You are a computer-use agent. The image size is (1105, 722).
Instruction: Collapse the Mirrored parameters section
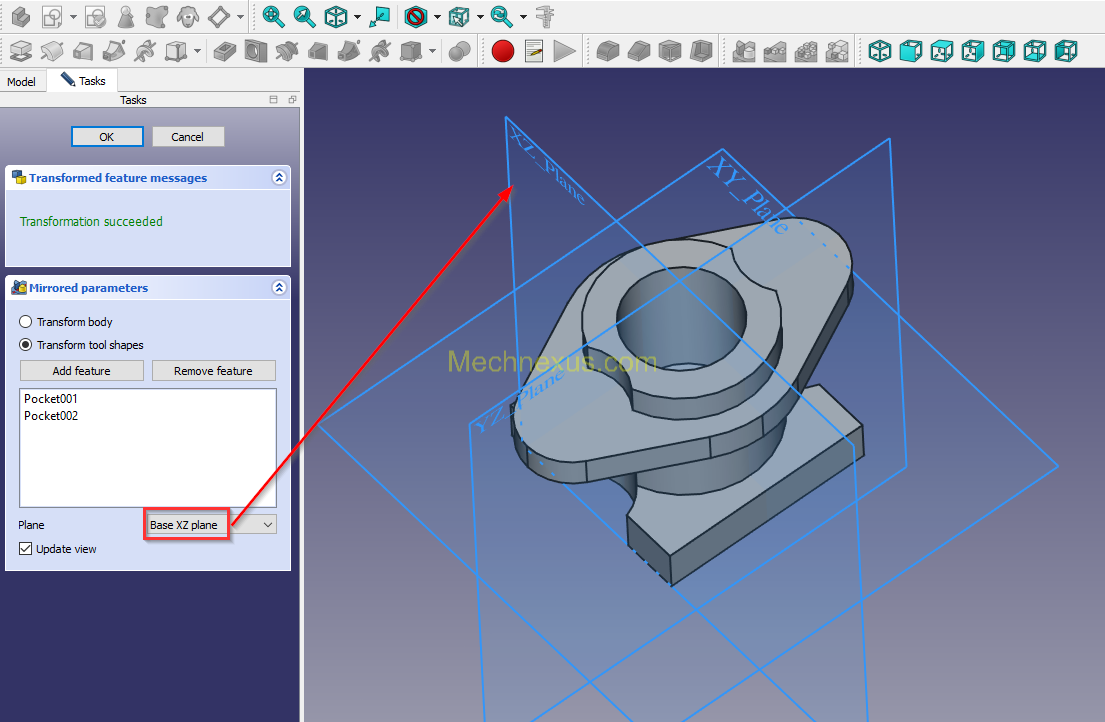279,288
